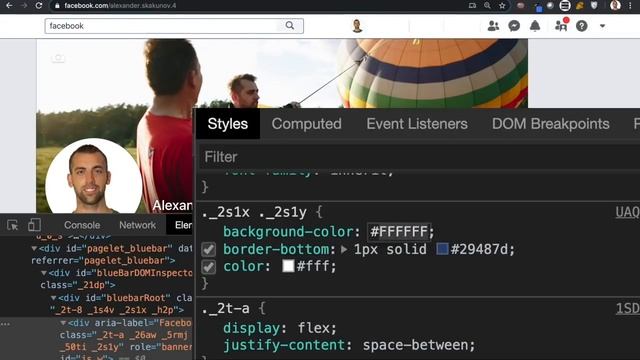Uncheck the color property checkbox
Viewport: 640px width, 360px height.
coord(209,267)
